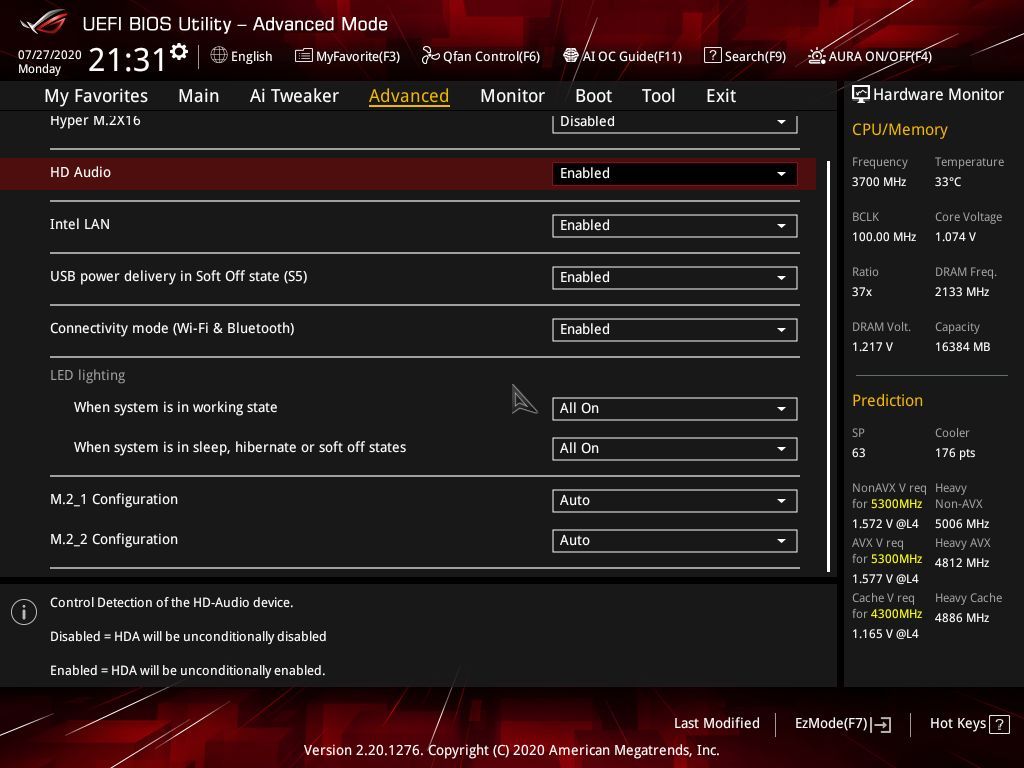Open the HD Audio Enabled dropdown
Screen dimensions: 1024x768
coord(675,174)
